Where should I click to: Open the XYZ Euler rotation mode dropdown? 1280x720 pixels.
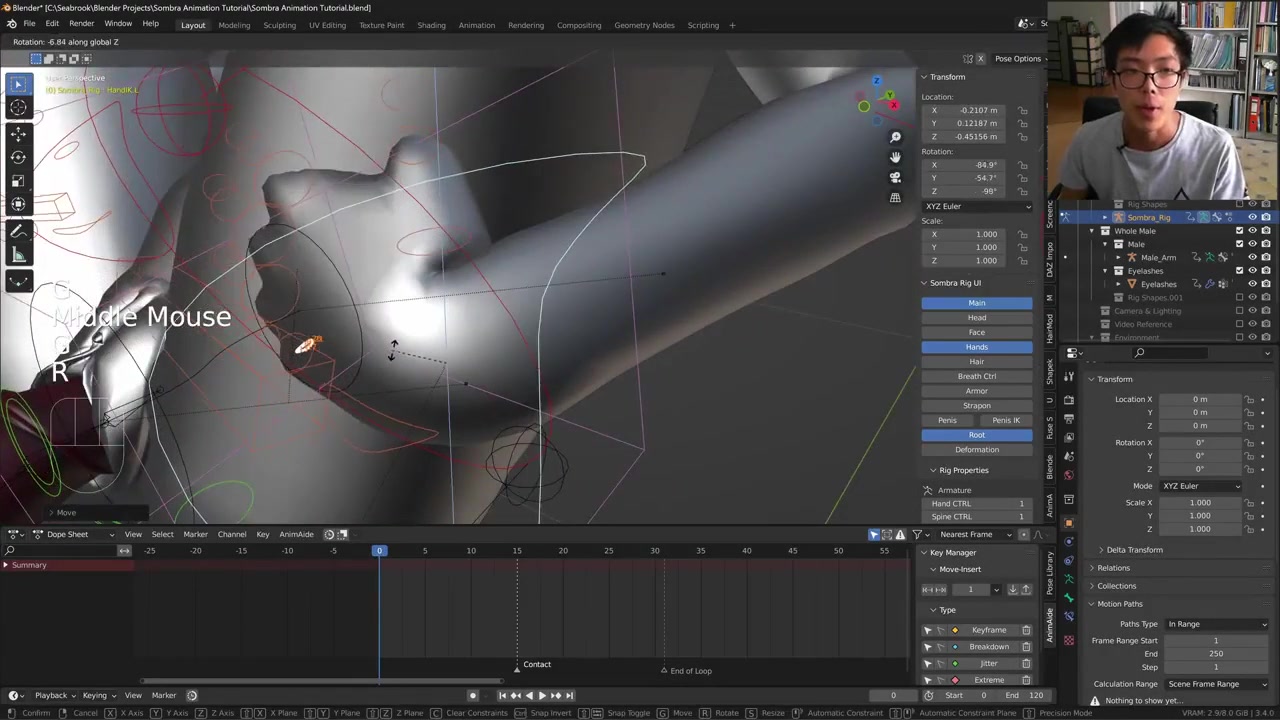click(x=1201, y=486)
